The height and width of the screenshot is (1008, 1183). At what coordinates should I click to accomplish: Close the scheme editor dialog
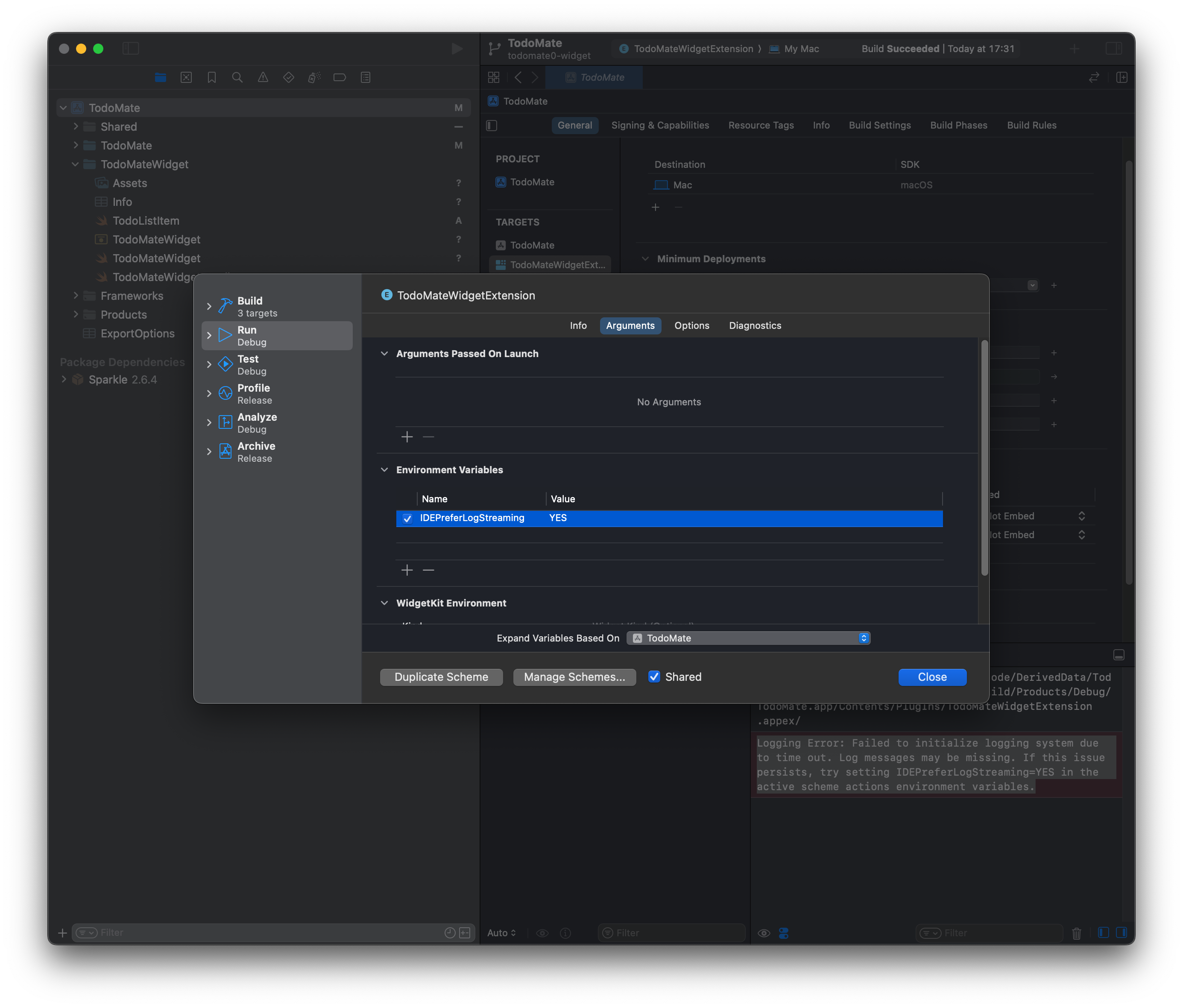click(932, 677)
